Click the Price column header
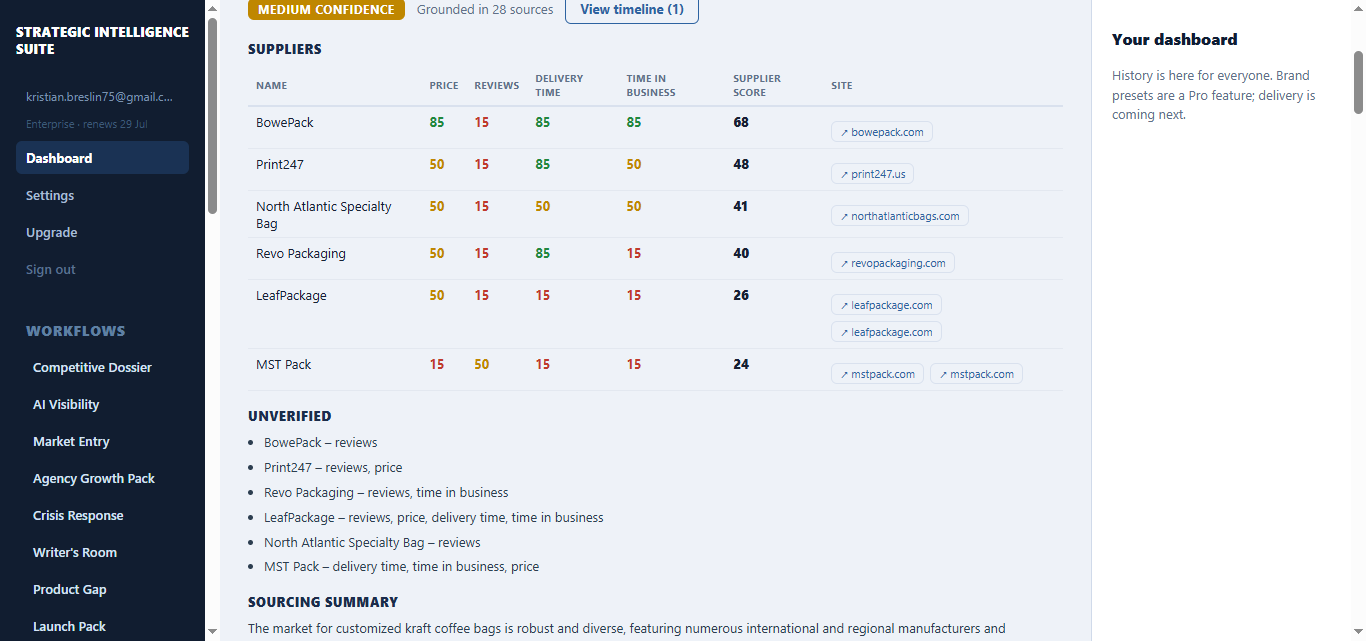 444,86
